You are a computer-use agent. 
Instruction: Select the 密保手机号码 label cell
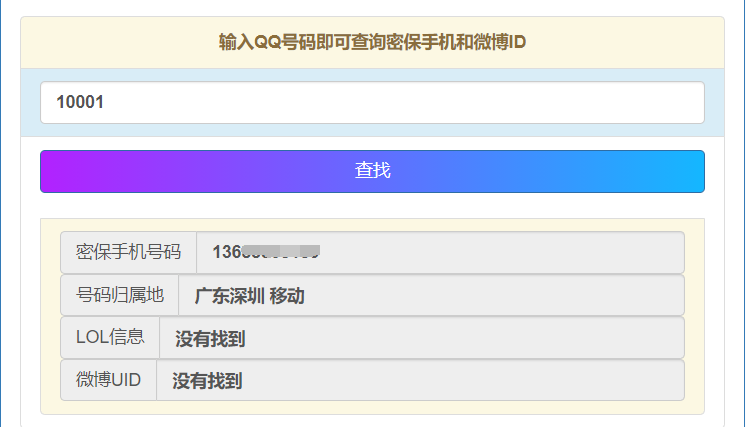click(x=128, y=252)
